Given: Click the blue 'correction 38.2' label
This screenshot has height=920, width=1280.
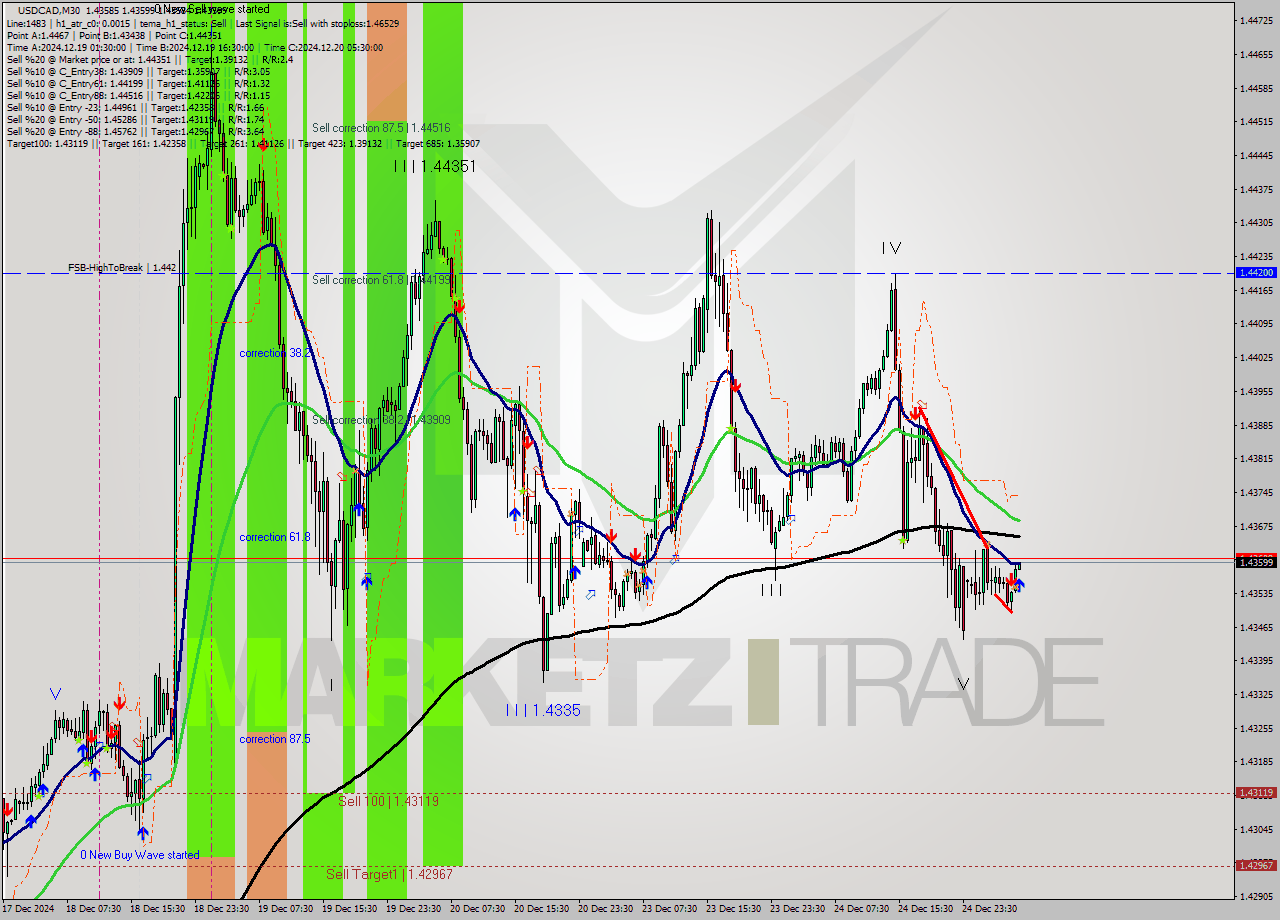Looking at the screenshot, I should pos(275,353).
